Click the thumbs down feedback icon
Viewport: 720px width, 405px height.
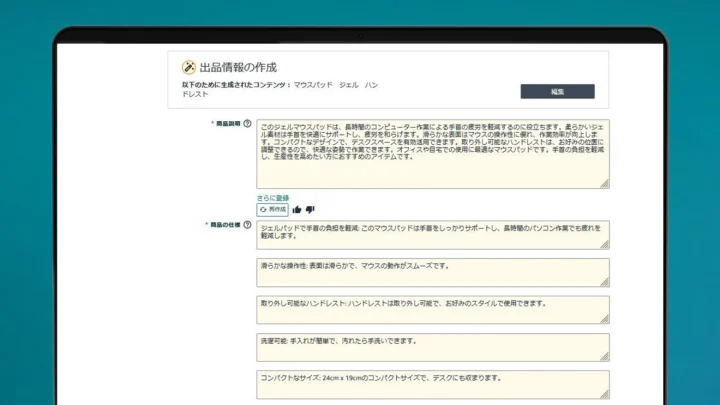coord(310,209)
